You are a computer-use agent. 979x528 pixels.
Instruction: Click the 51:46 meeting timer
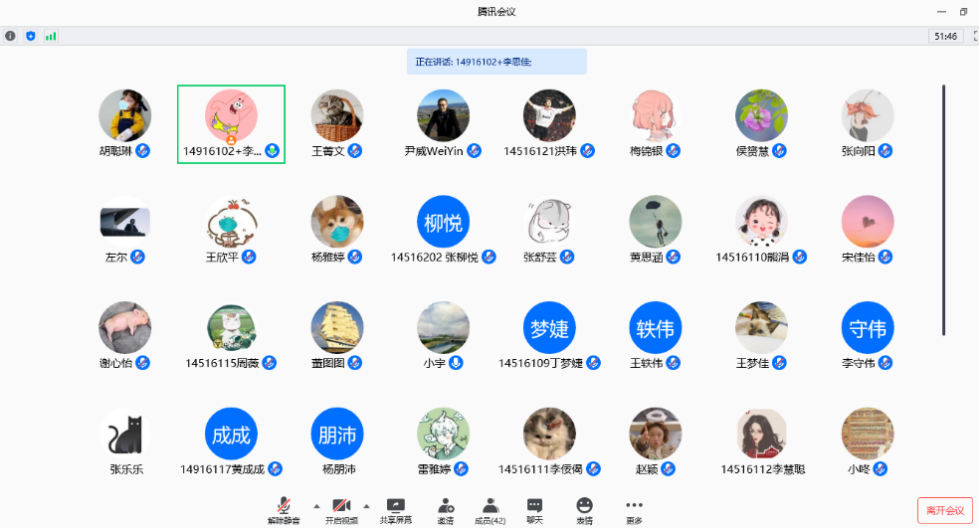945,36
